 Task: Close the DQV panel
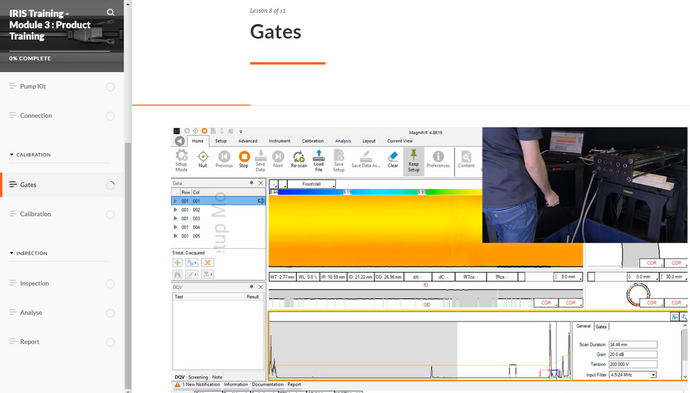click(x=261, y=287)
